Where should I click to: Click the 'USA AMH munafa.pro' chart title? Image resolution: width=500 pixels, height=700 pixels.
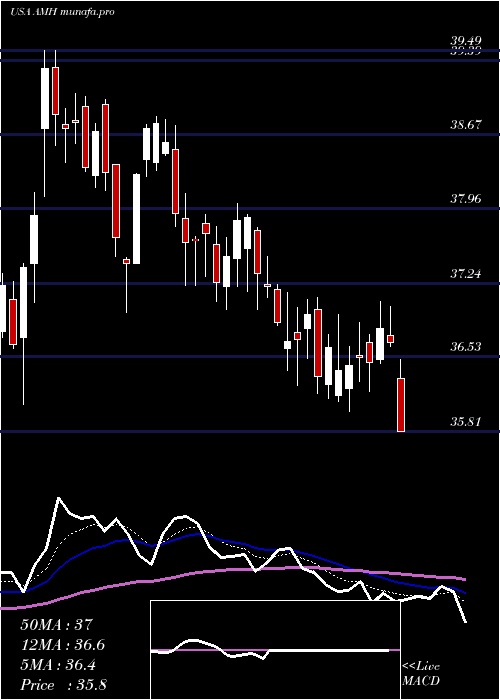(x=62, y=12)
